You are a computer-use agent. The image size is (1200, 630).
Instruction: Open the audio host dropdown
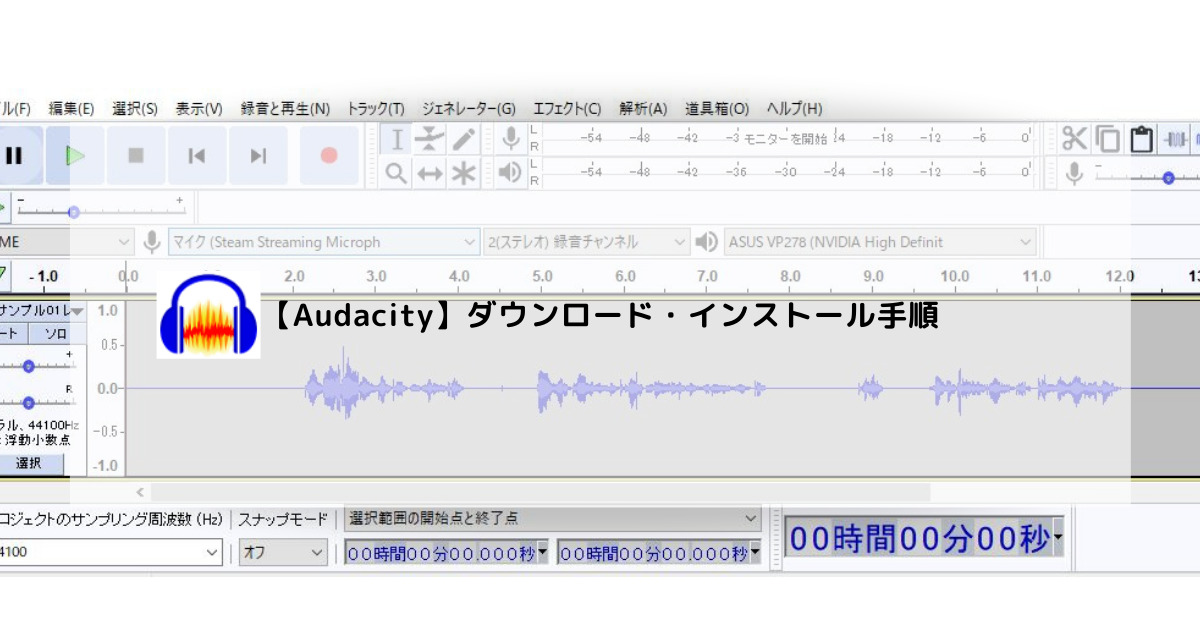(67, 242)
